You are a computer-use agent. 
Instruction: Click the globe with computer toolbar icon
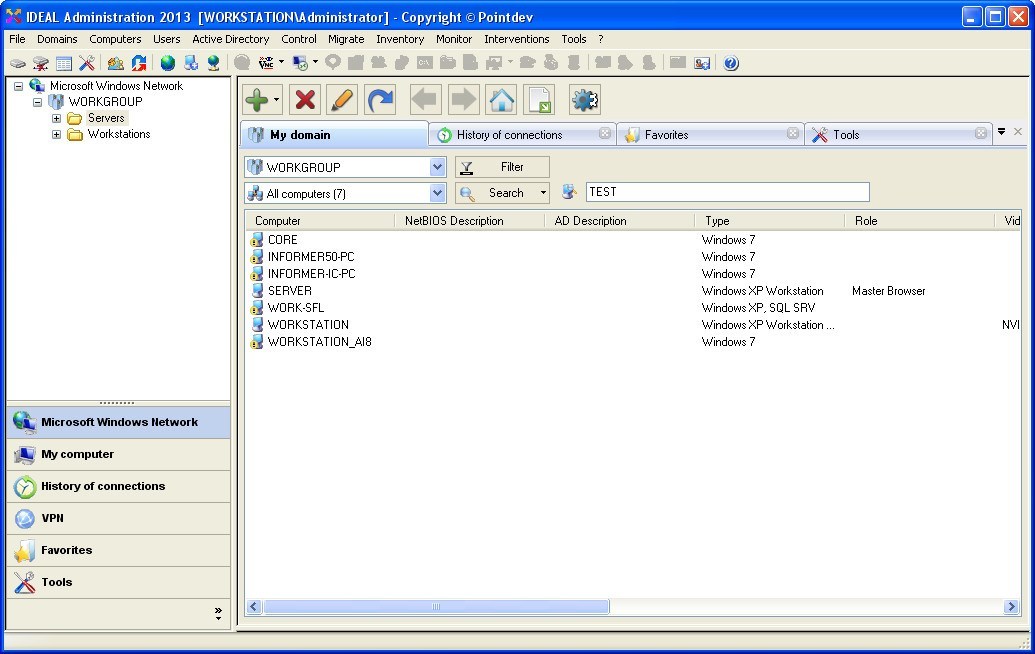point(213,63)
